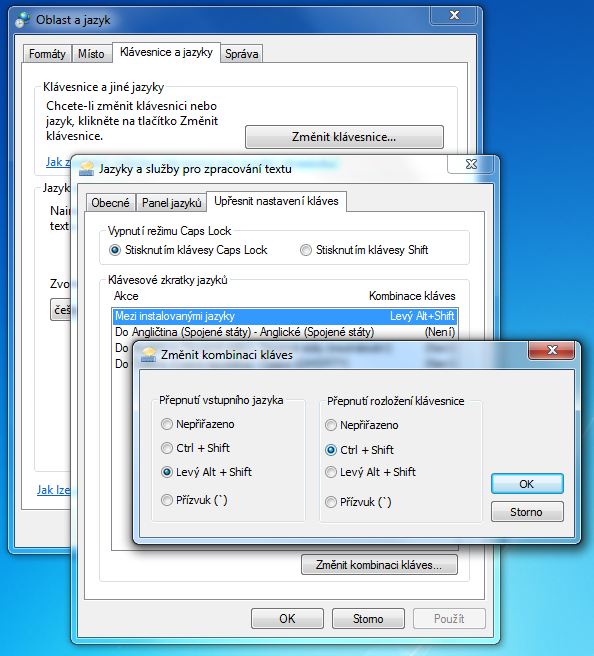This screenshot has height=656, width=594.
Task: Select Stisknutím klávesy Caps Lock option
Action: point(188,250)
